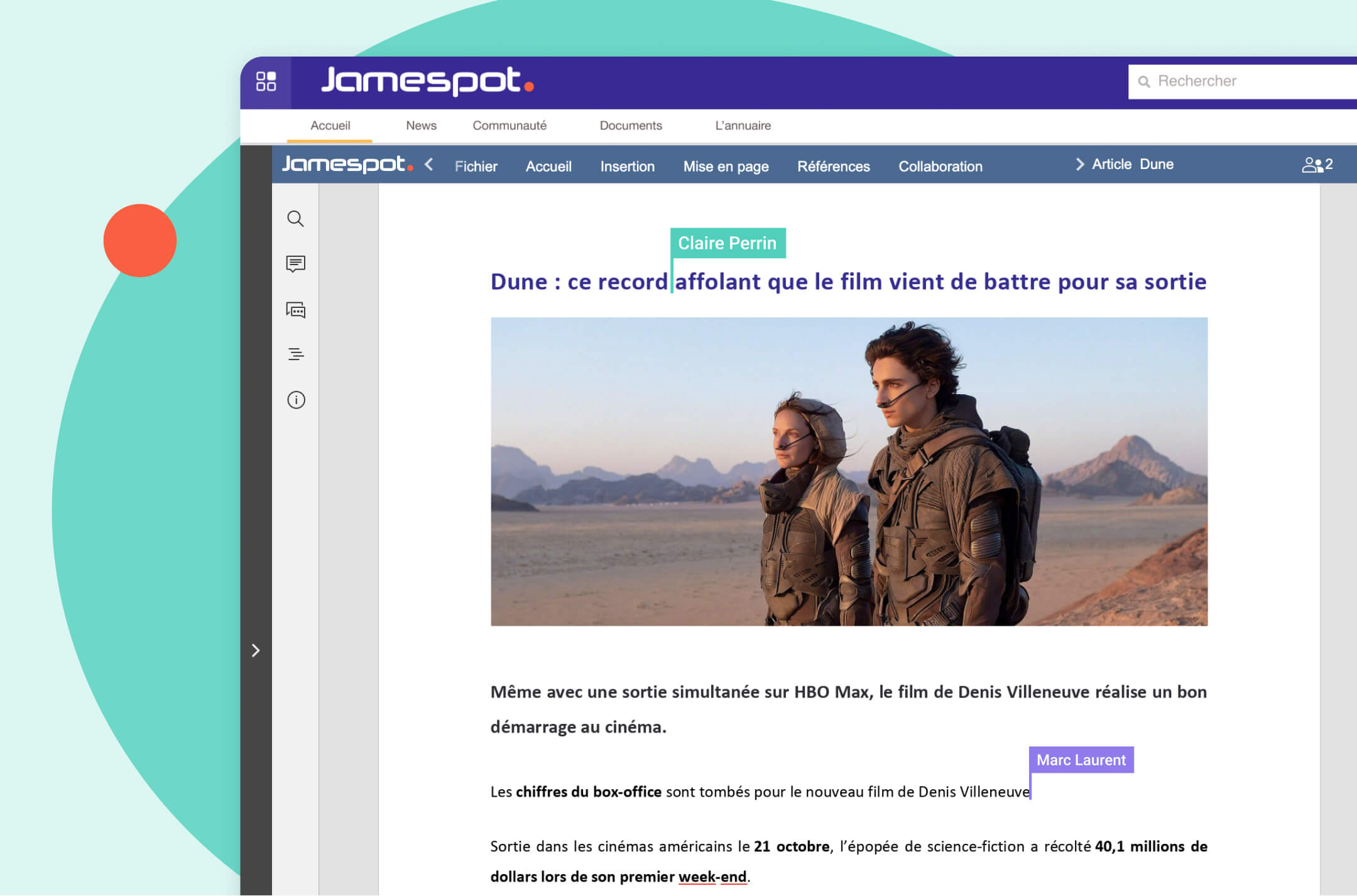This screenshot has width=1357, height=896.
Task: Expand the dark left side panel
Action: click(255, 650)
